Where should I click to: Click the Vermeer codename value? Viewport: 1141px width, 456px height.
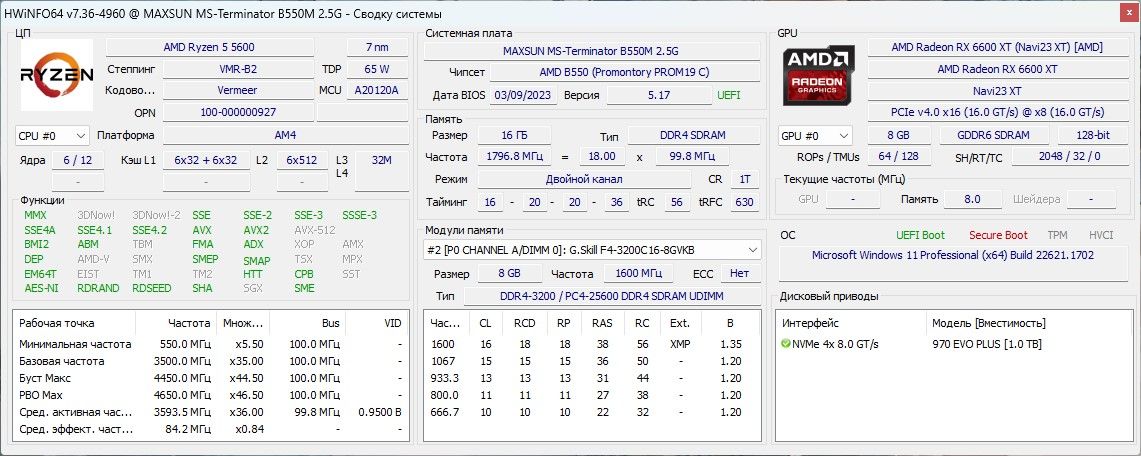(238, 91)
